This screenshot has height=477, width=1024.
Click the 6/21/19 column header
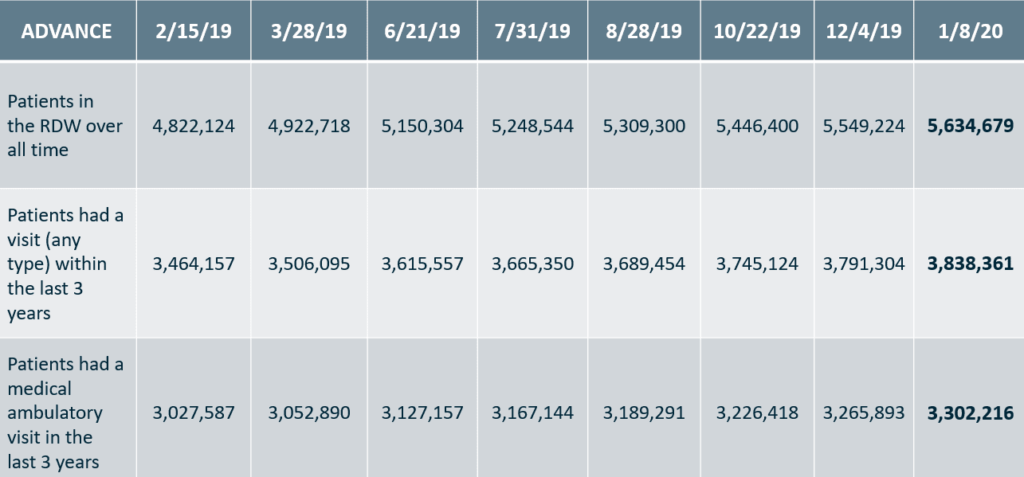(x=421, y=30)
